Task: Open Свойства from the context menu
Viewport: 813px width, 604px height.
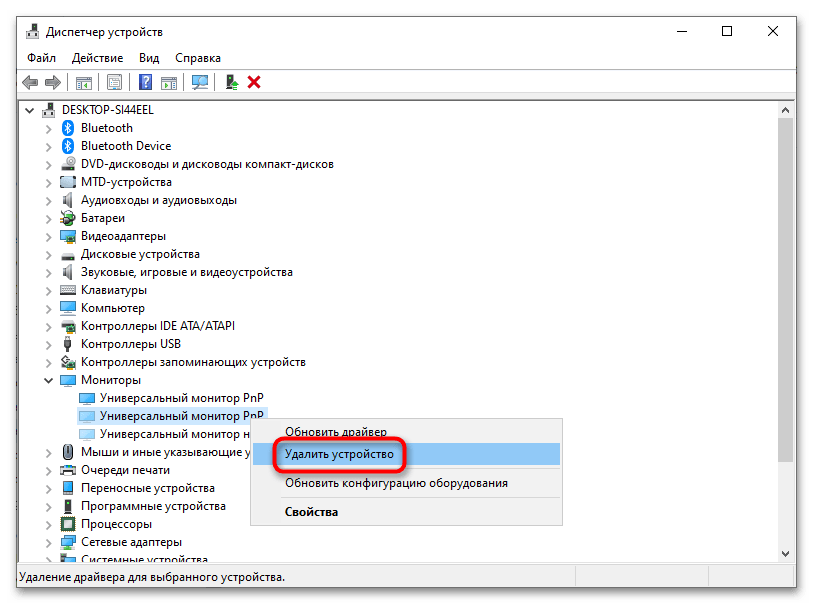Action: click(311, 512)
